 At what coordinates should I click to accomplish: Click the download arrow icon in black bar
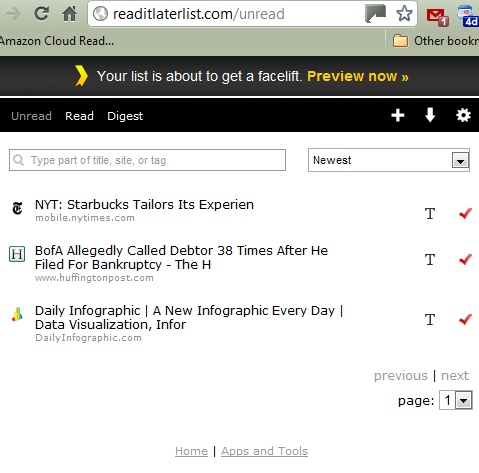click(x=430, y=115)
